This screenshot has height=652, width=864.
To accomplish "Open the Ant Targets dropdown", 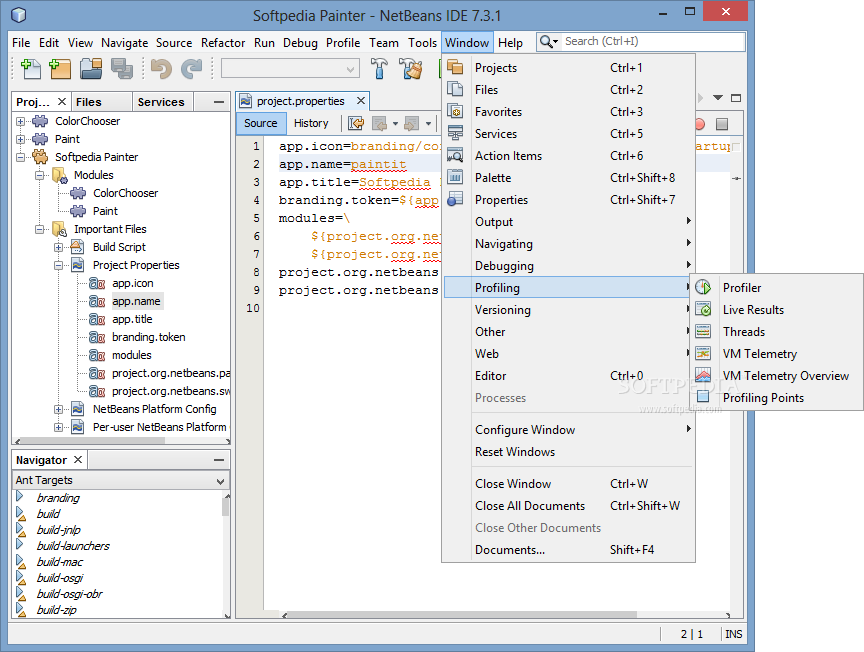I will click(121, 480).
